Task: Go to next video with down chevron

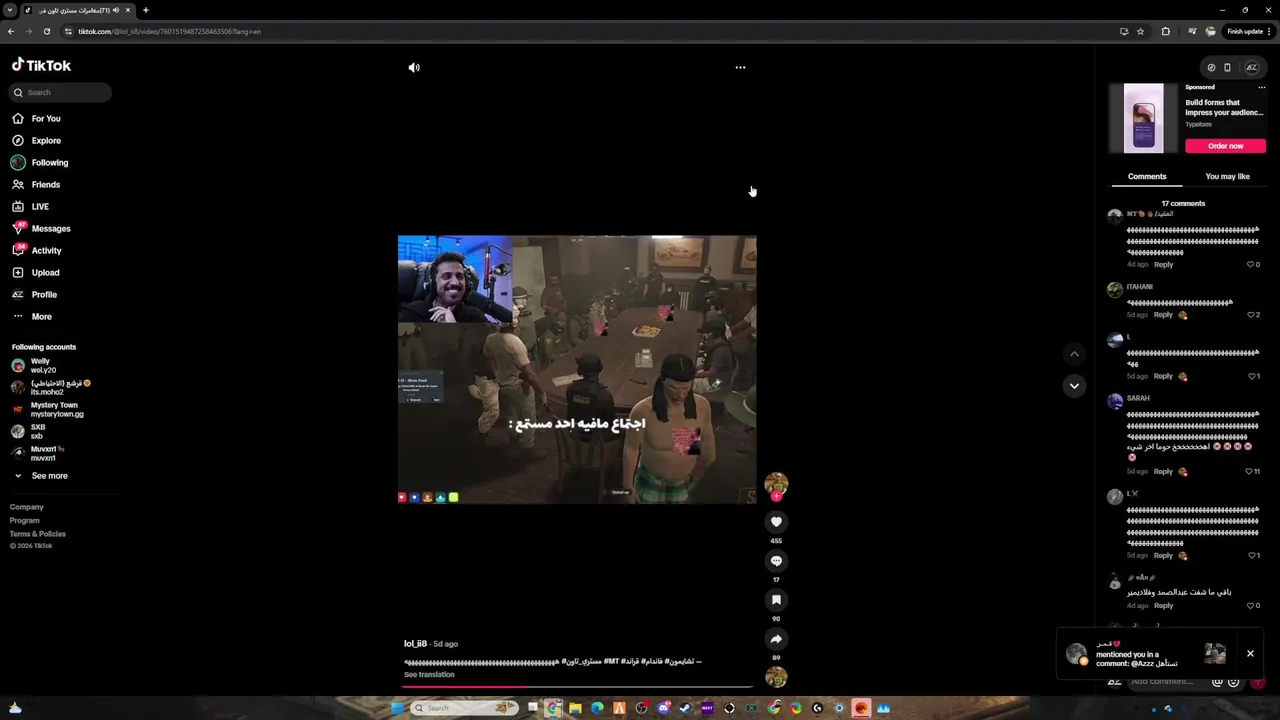Action: click(1074, 386)
